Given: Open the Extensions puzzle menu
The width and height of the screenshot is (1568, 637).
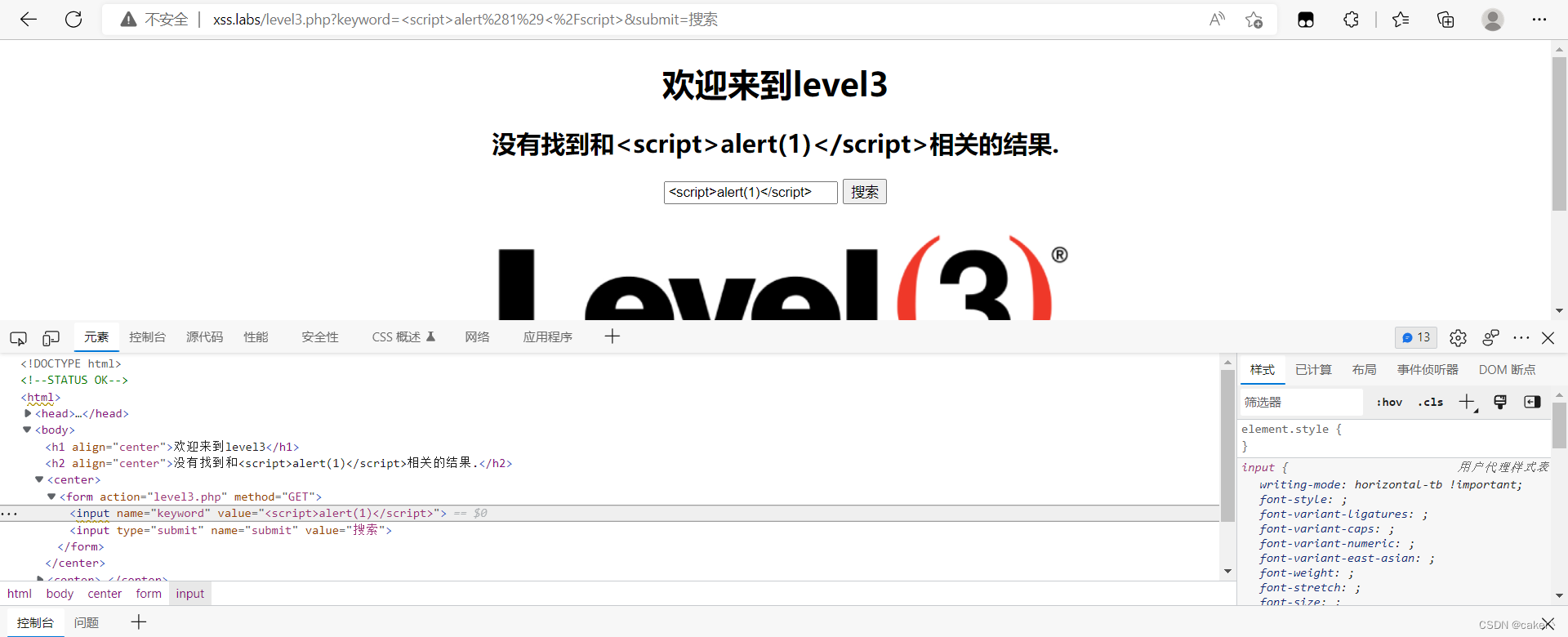Looking at the screenshot, I should click(1351, 20).
